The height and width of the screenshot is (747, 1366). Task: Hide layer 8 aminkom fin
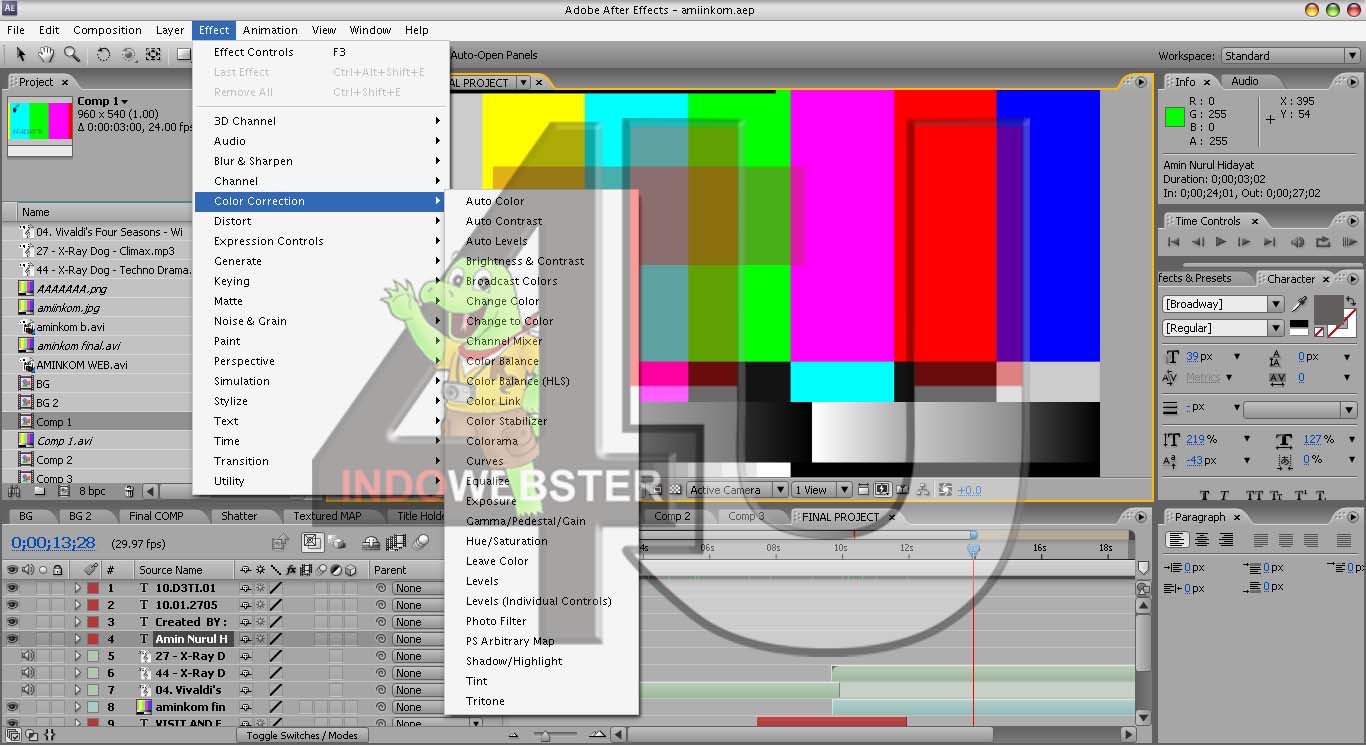pyautogui.click(x=13, y=707)
